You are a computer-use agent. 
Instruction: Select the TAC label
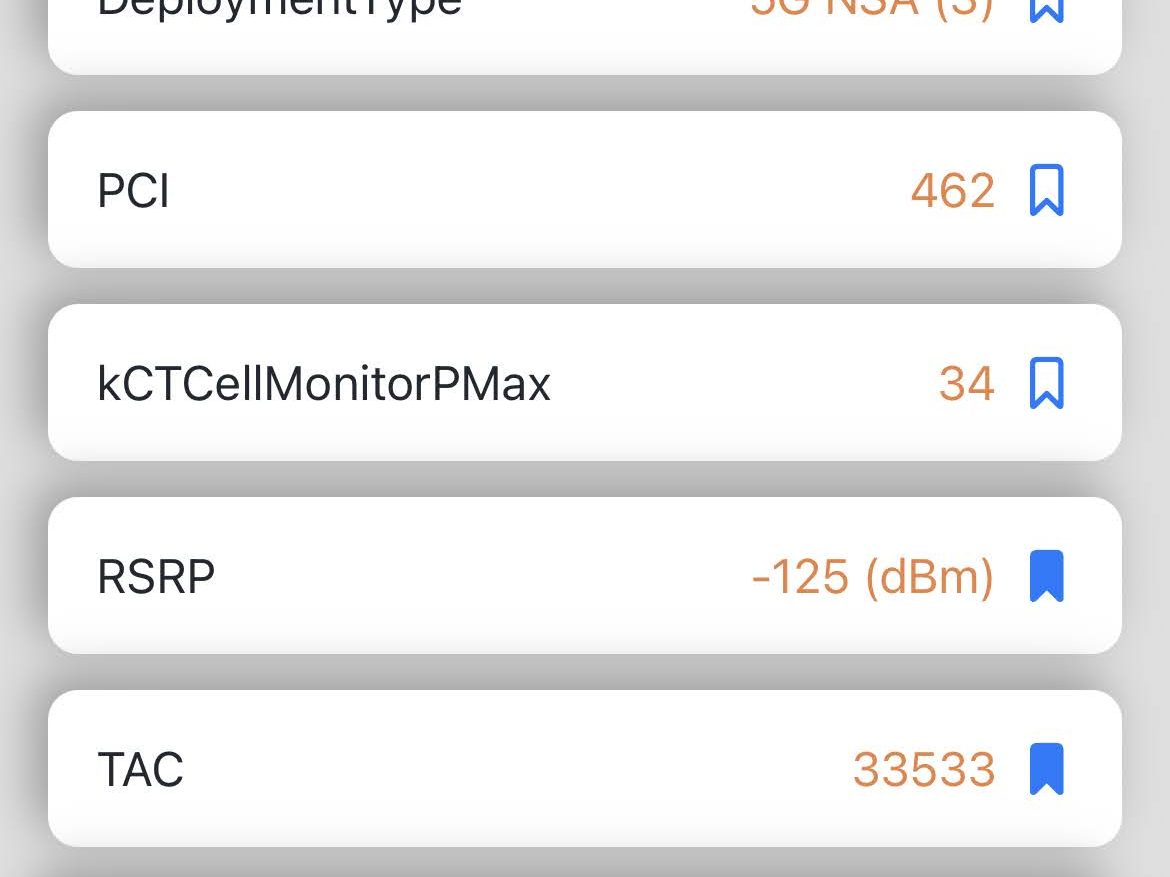(x=140, y=770)
